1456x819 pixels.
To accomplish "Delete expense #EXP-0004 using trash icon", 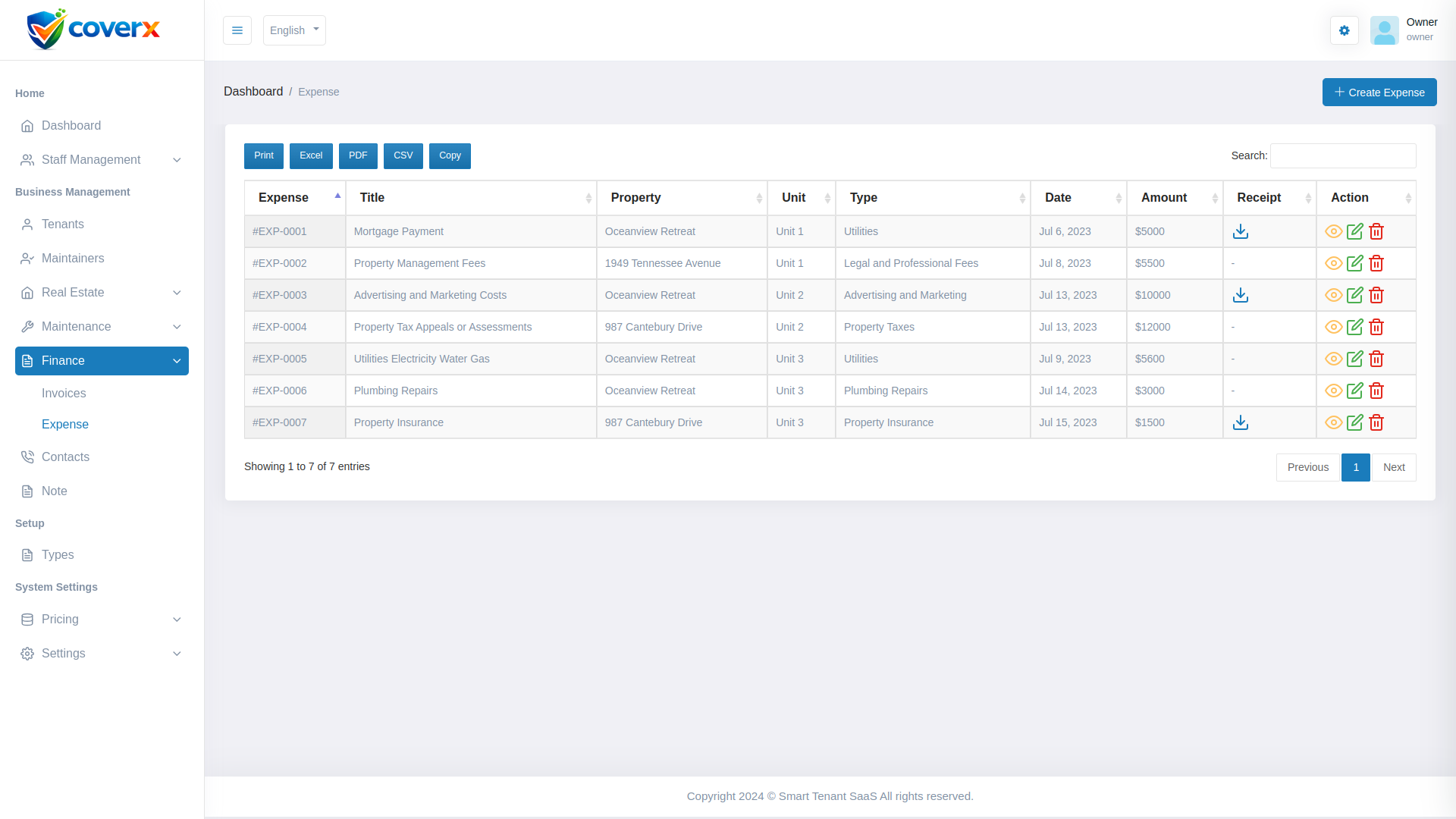I will click(1376, 327).
